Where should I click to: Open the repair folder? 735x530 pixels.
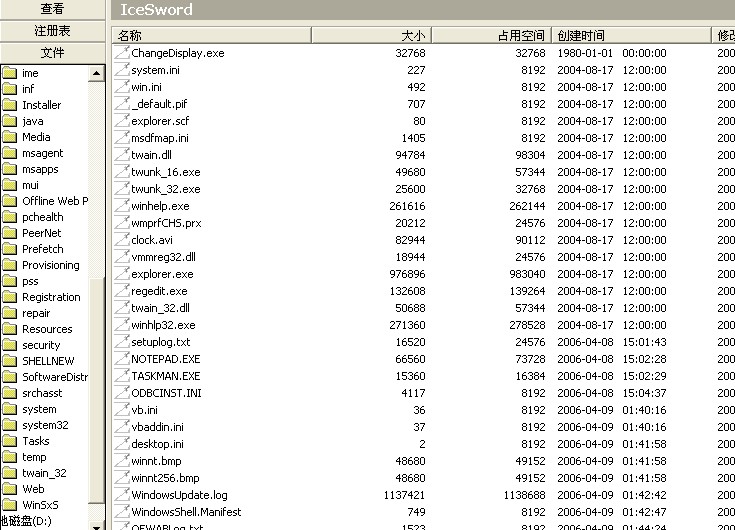pyautogui.click(x=36, y=313)
